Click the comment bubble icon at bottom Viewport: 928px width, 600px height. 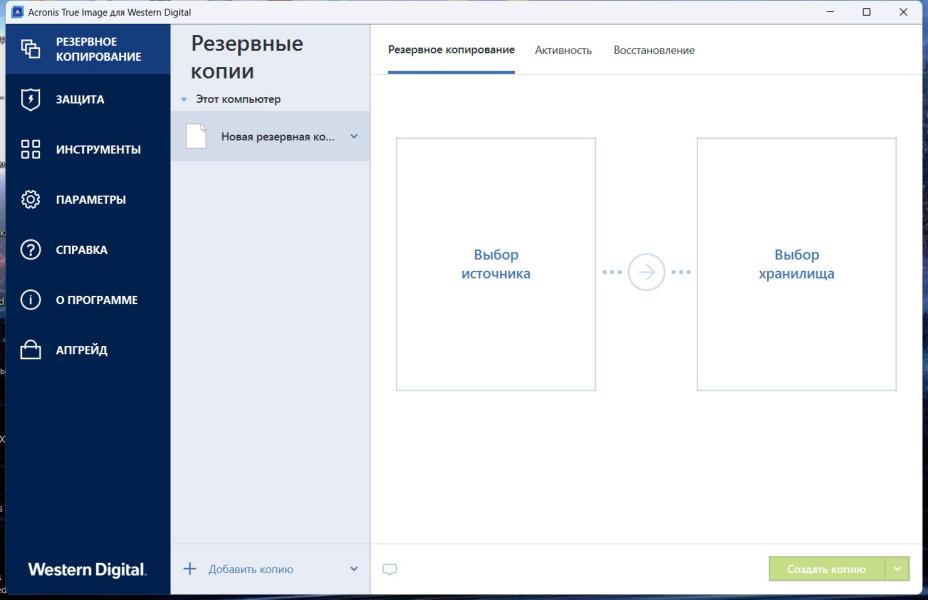click(390, 569)
